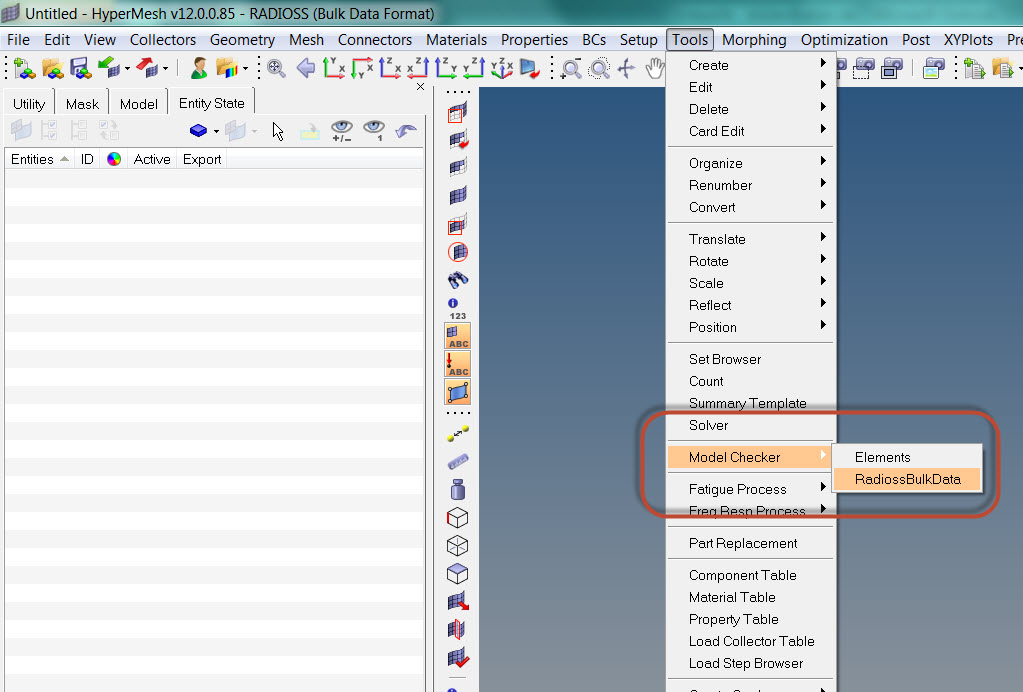1023x692 pixels.
Task: Toggle eye plus-minus visibility icon
Action: [x=342, y=130]
